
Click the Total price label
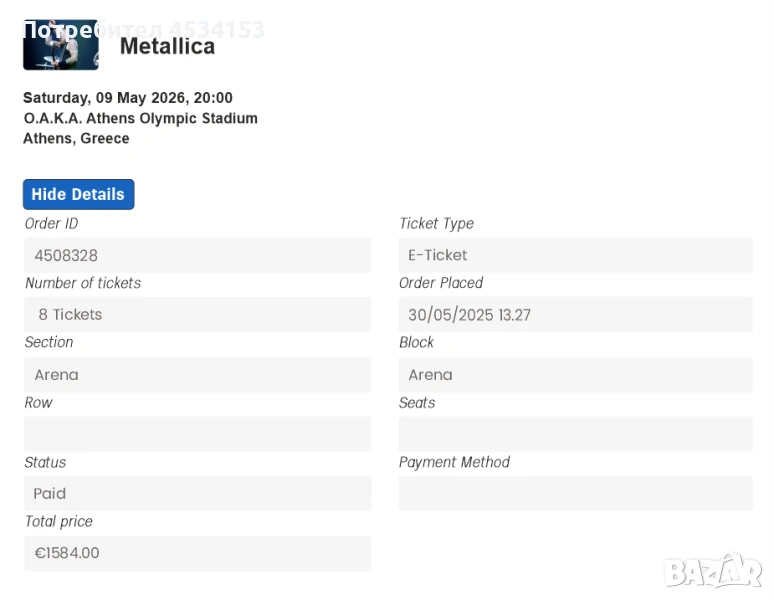click(58, 521)
